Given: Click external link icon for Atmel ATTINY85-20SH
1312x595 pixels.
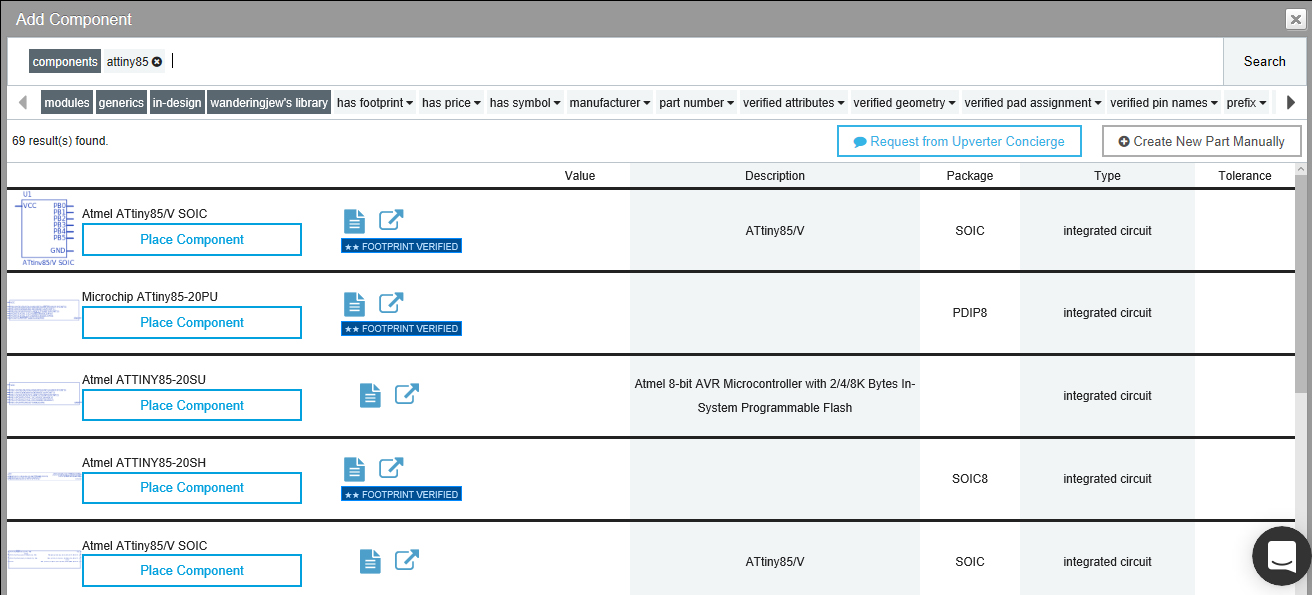Looking at the screenshot, I should (x=391, y=468).
